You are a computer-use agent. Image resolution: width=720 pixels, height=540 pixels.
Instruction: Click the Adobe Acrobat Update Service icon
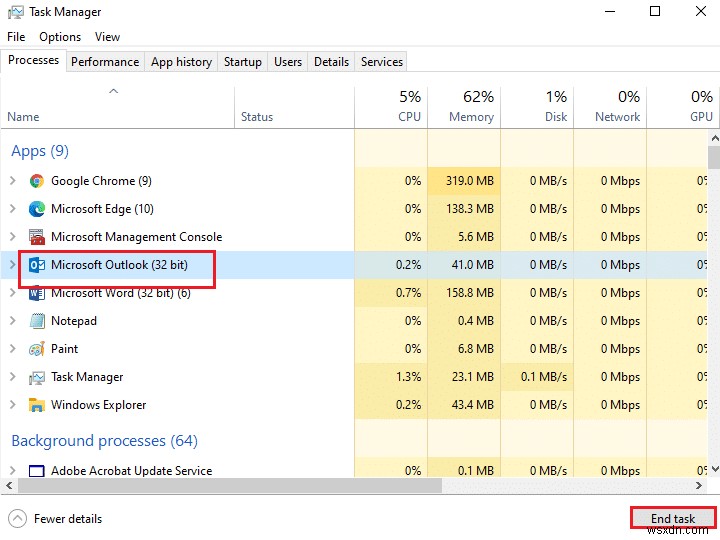pyautogui.click(x=37, y=471)
